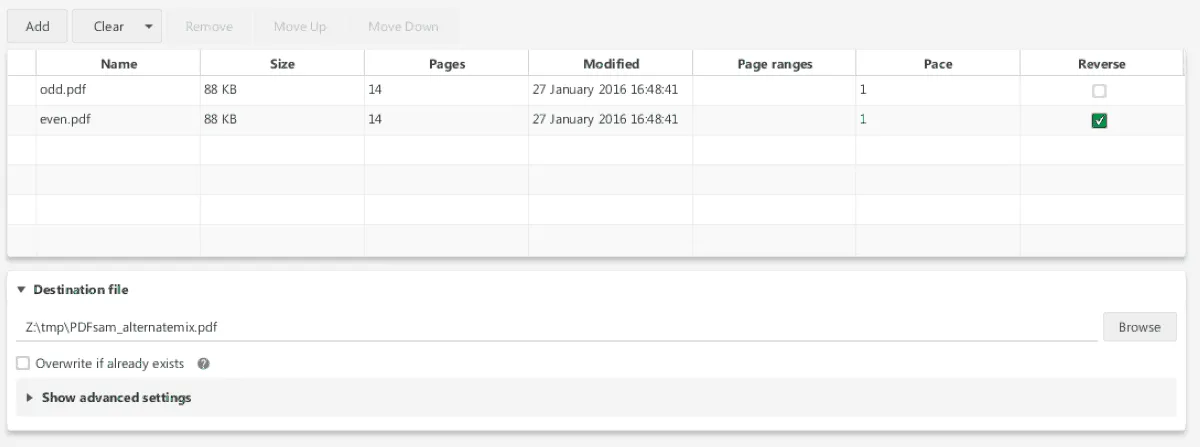The width and height of the screenshot is (1200, 447).
Task: Open the Clear button dropdown arrow
Action: pos(149,27)
